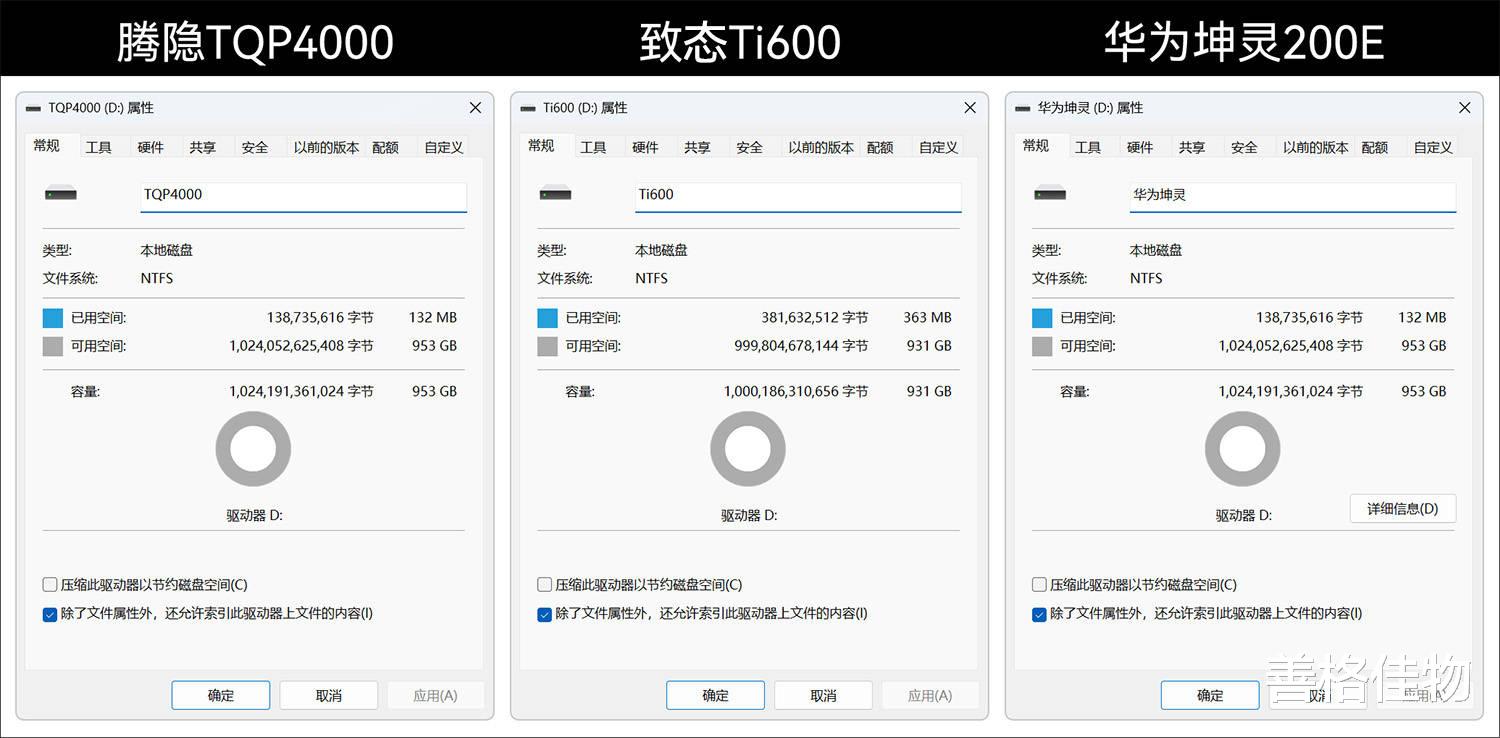This screenshot has height=738, width=1500.
Task: Close the 华为坤灵 (D:) 属性 window
Action: pos(1465,108)
